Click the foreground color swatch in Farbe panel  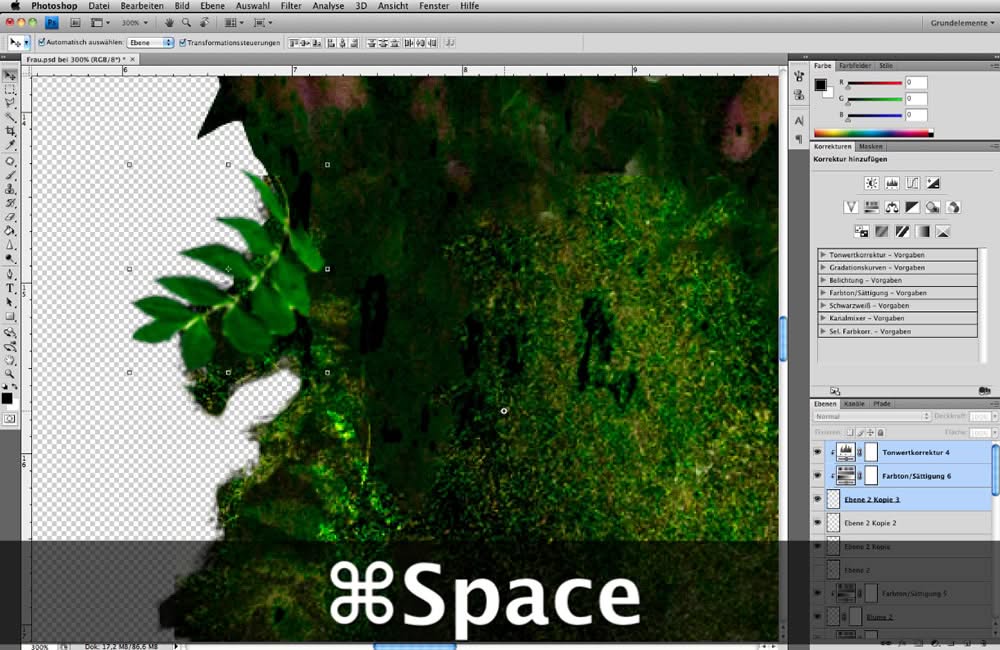click(x=820, y=85)
